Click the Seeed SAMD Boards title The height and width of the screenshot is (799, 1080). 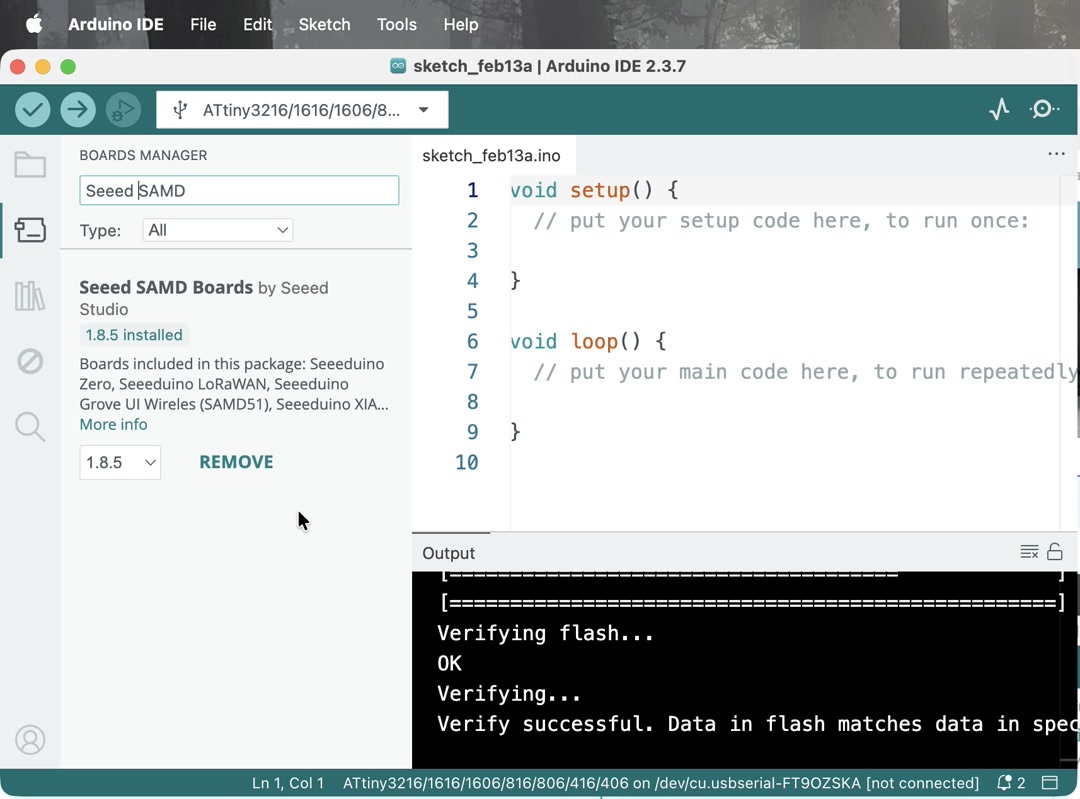166,287
